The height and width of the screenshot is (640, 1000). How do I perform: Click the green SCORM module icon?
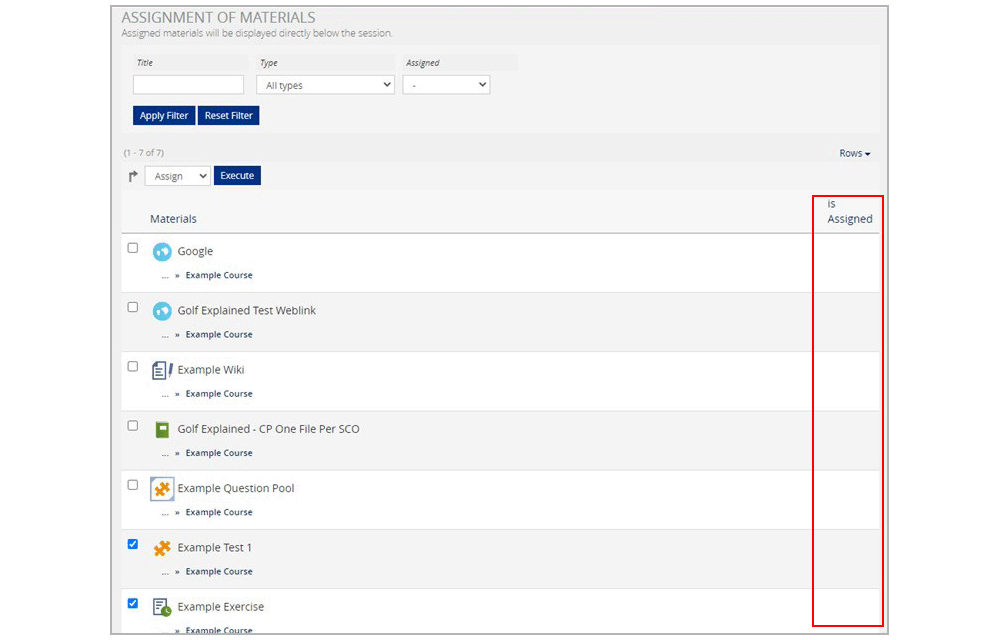pos(162,430)
